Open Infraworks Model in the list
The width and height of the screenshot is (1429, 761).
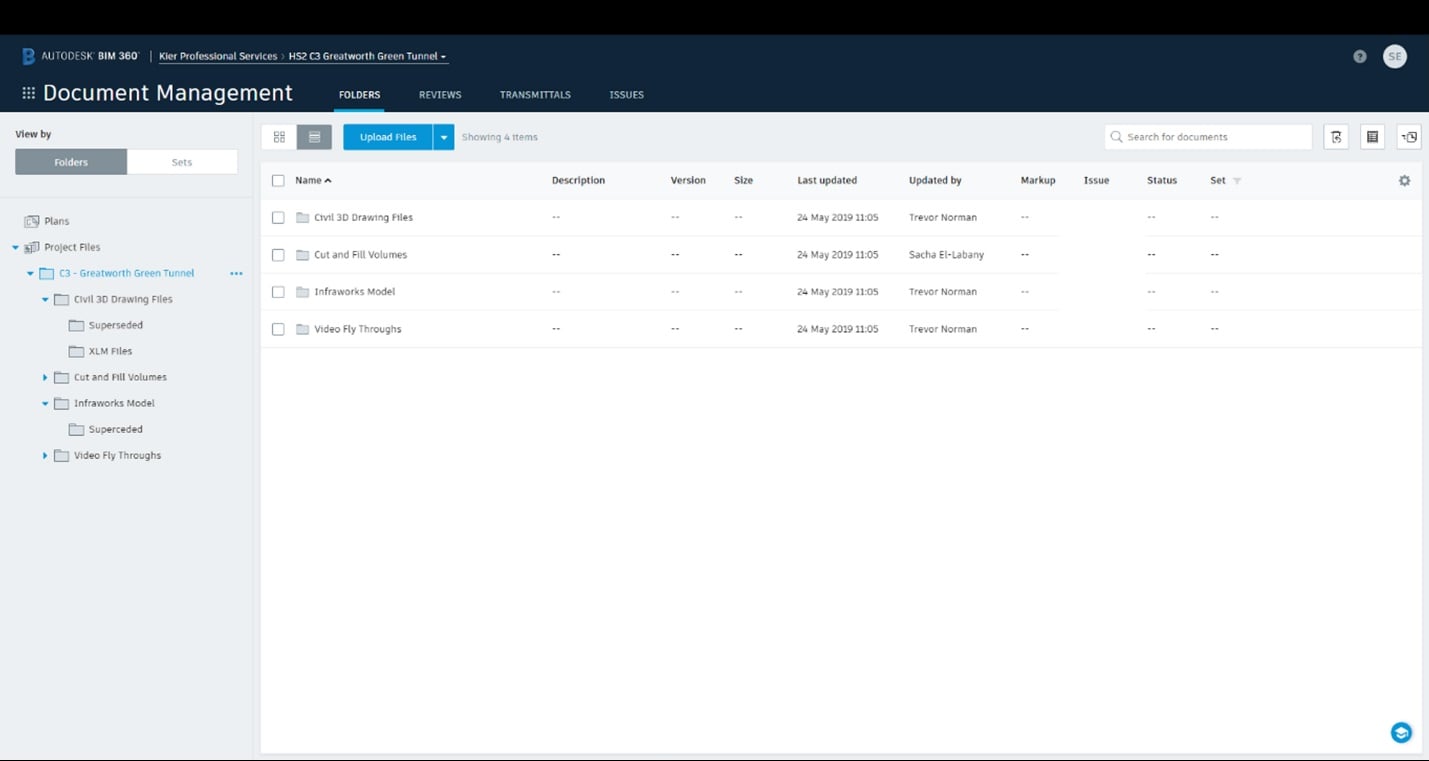pos(354,292)
